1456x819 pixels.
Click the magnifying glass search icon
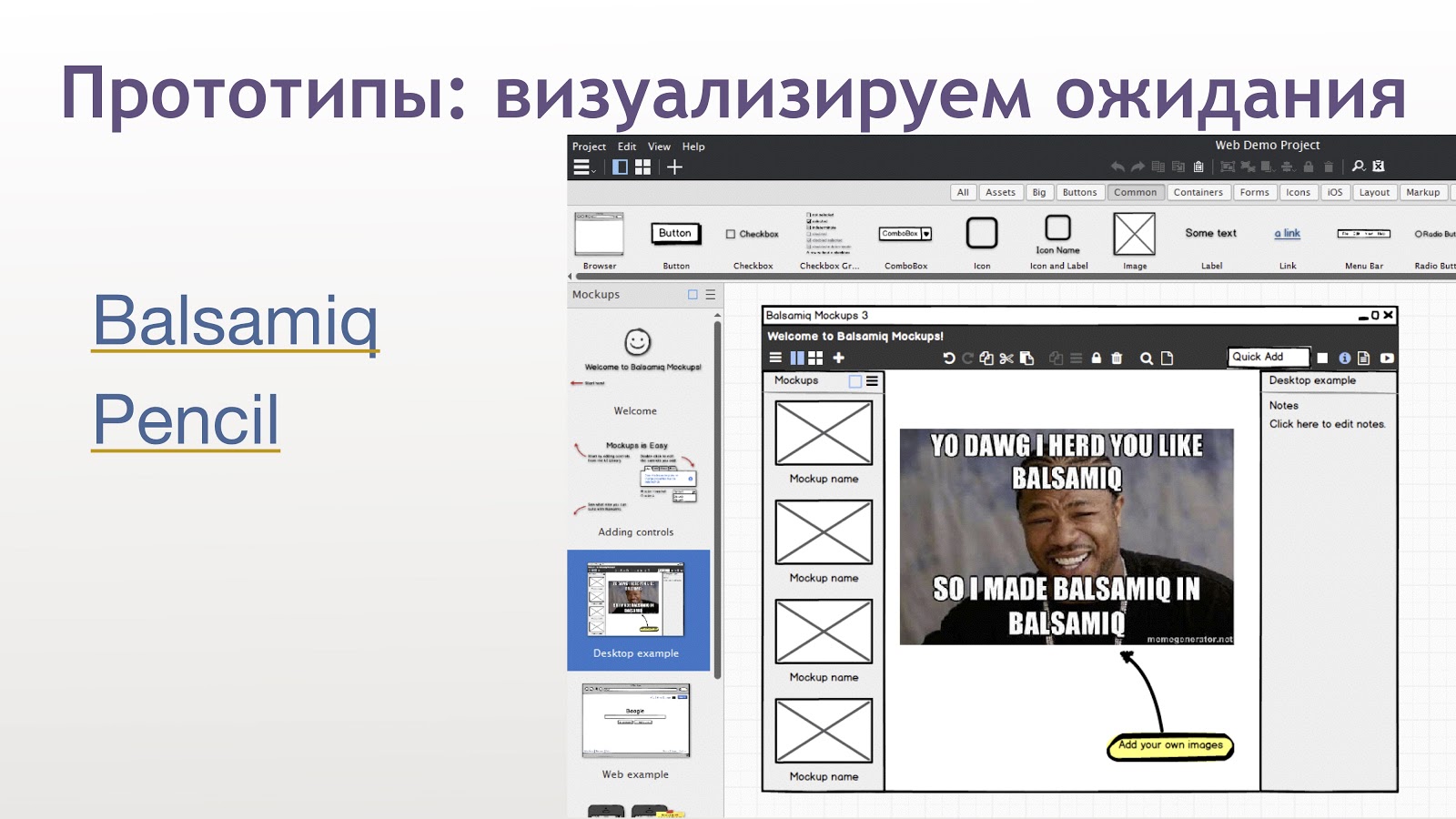click(1146, 358)
